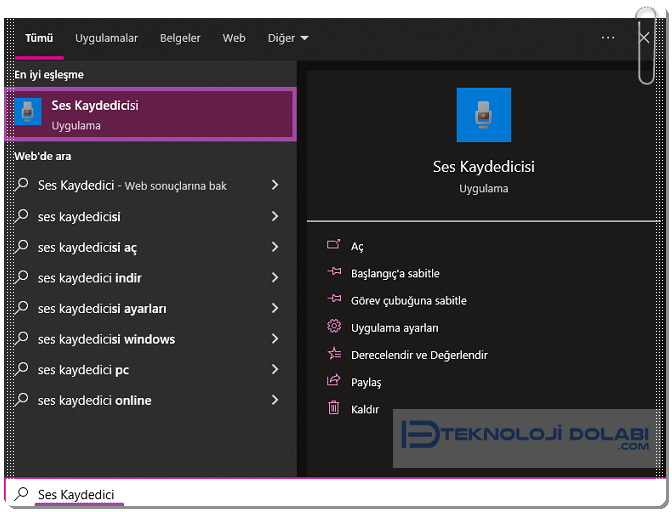Viewport: 672px width, 512px height.
Task: Close the search panel with the X
Action: 644,38
